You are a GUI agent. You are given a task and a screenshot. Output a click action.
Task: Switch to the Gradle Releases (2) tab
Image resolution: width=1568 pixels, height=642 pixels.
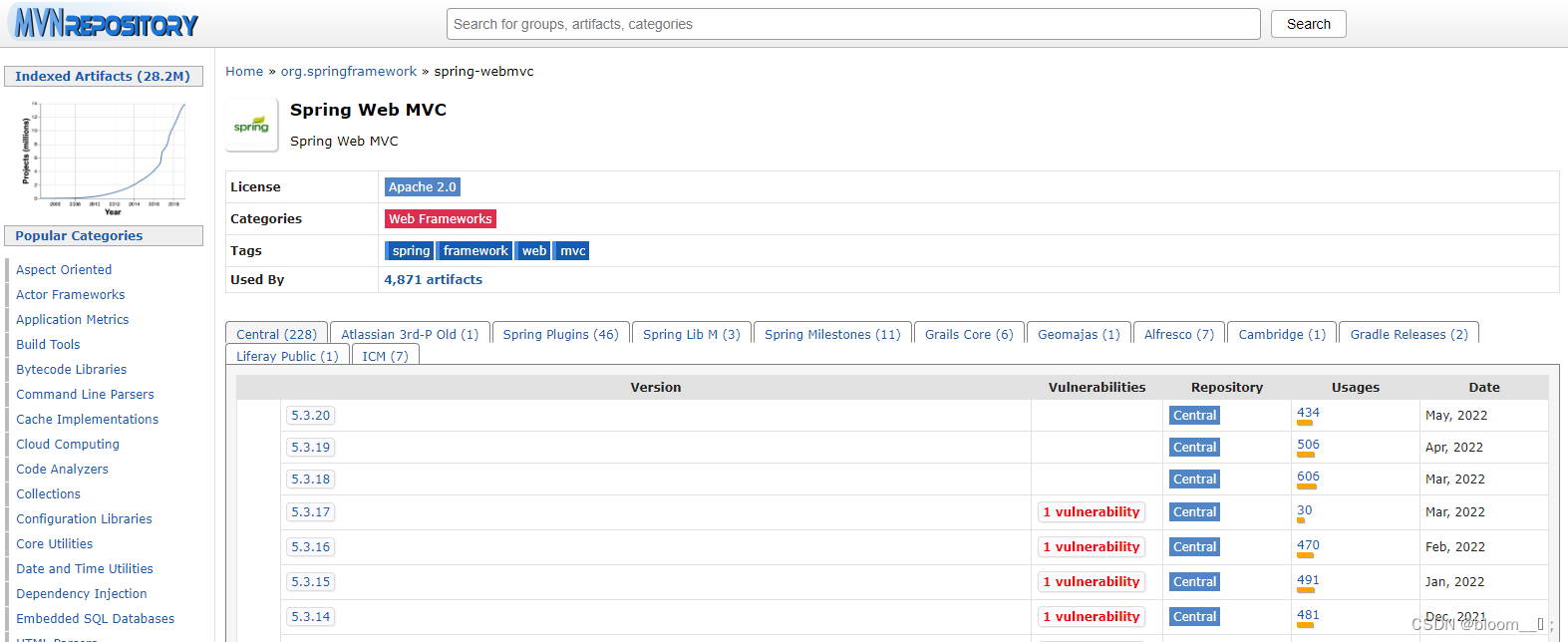tap(1409, 334)
